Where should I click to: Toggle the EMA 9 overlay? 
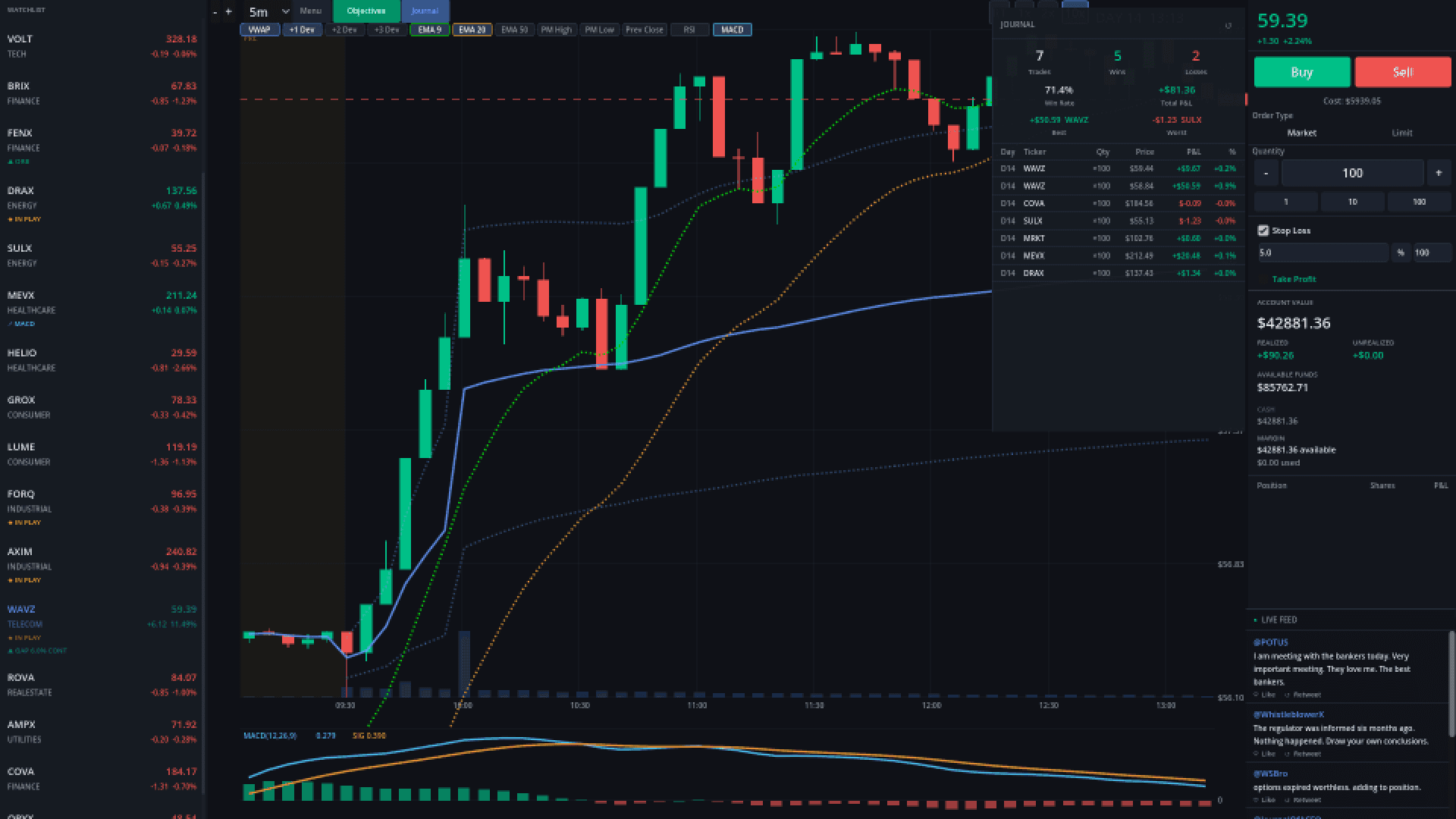point(429,30)
